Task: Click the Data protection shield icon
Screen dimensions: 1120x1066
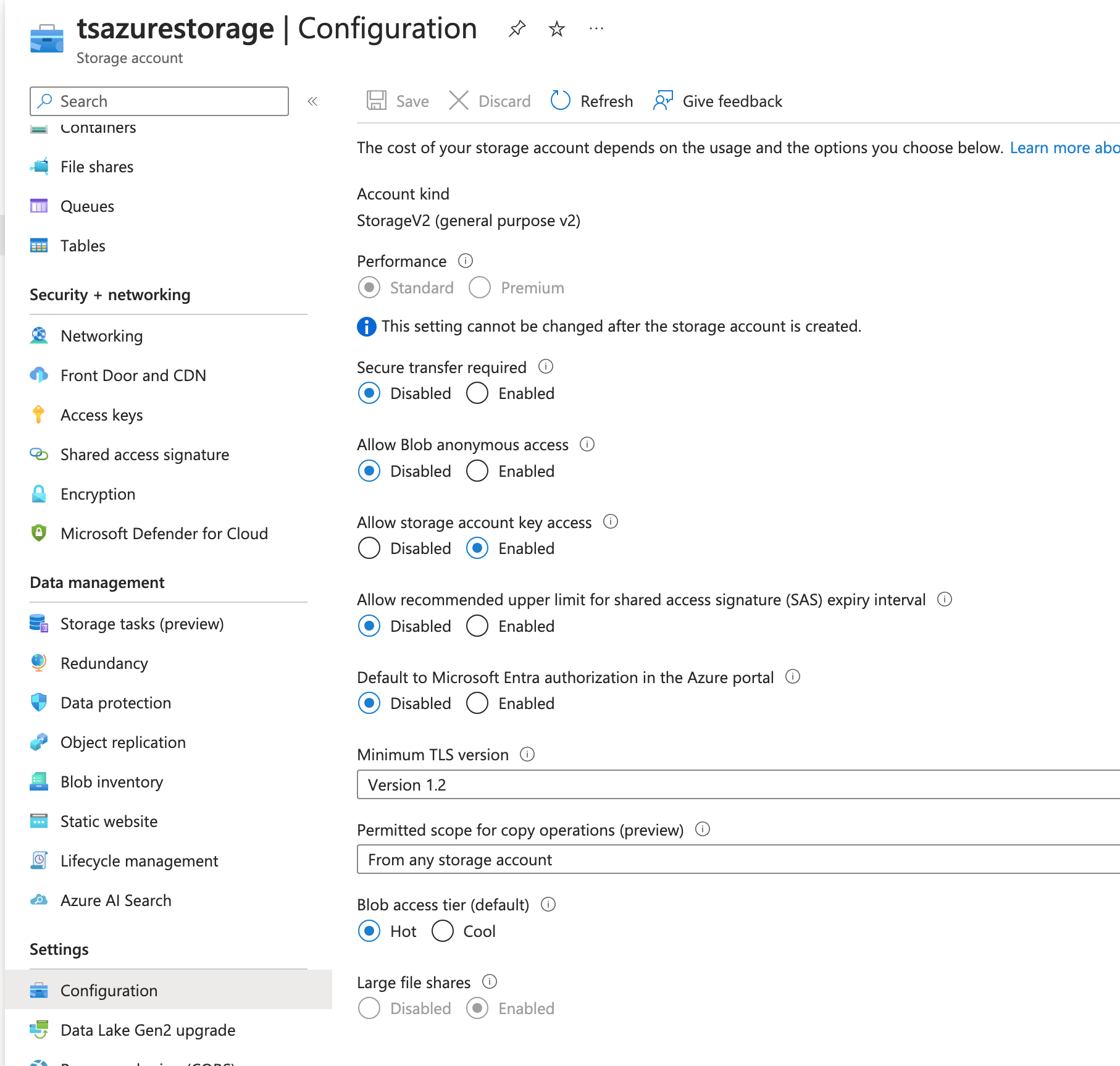Action: 39,702
